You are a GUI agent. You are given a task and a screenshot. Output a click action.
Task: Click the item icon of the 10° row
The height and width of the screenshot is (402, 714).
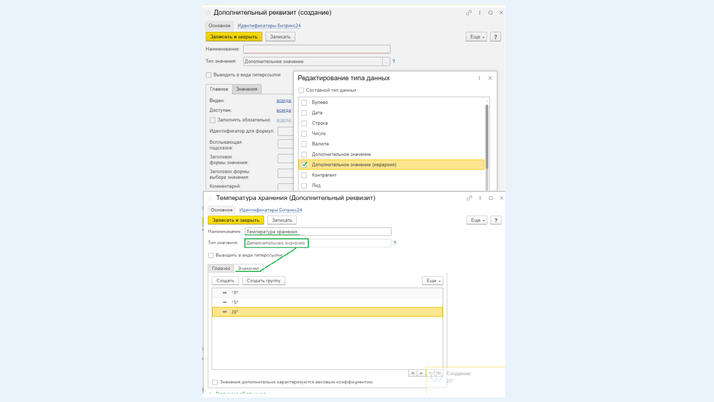224,293
